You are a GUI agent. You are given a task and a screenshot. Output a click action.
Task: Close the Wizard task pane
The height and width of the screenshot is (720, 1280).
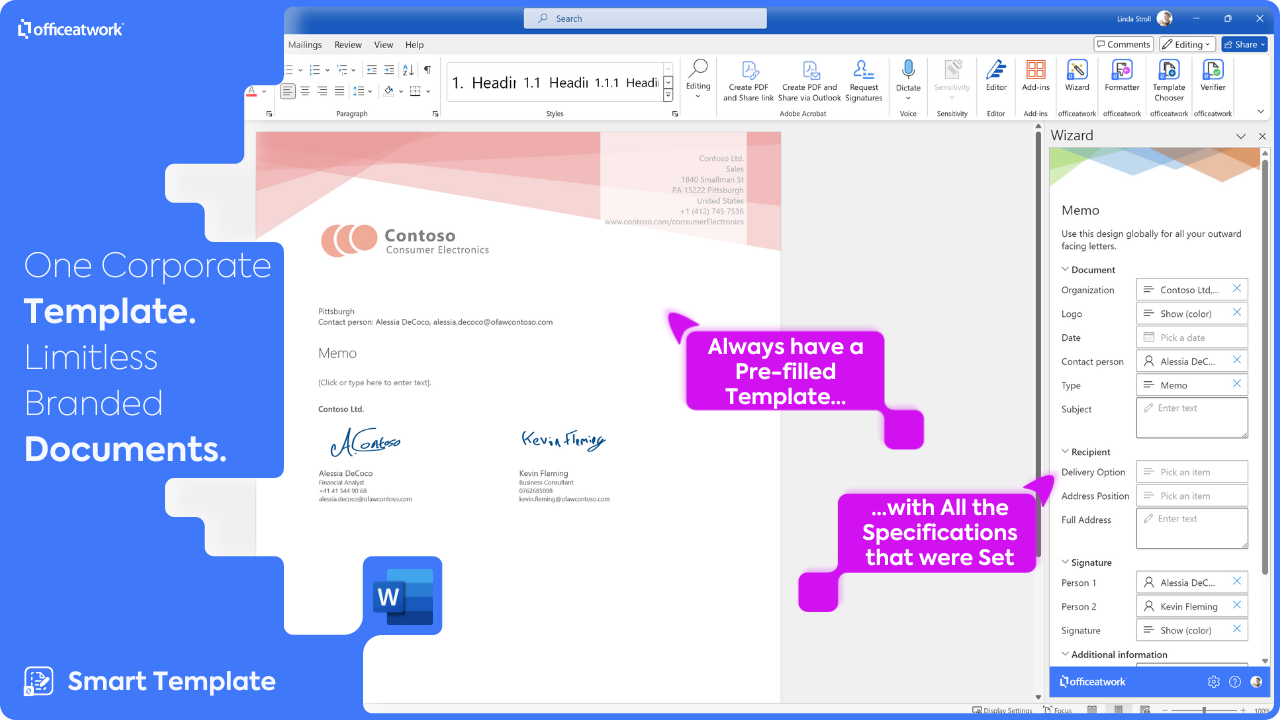[x=1260, y=136]
